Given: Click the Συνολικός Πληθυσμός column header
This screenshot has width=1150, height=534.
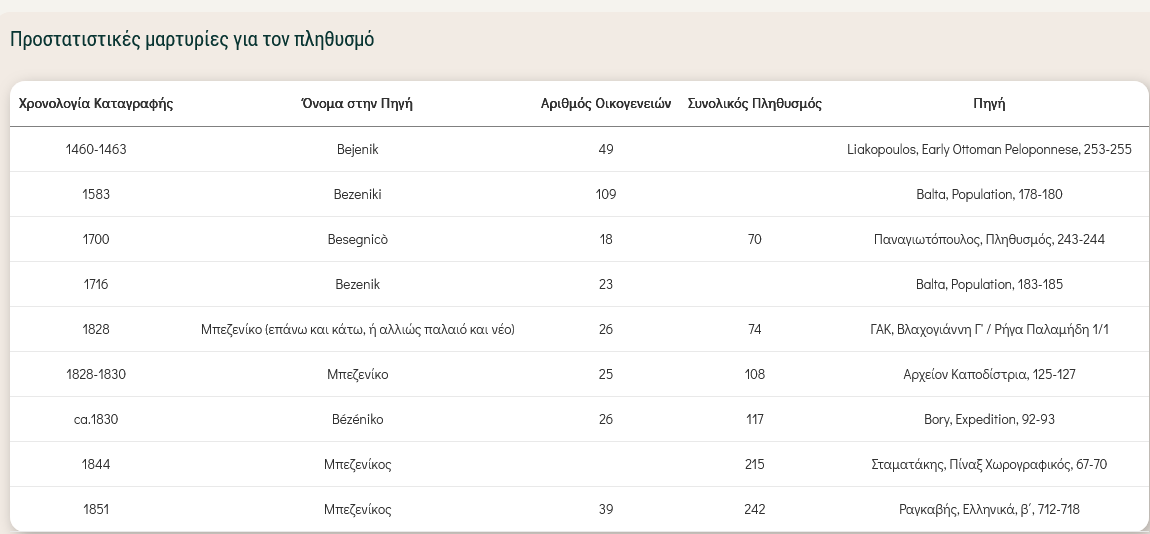Looking at the screenshot, I should (x=754, y=104).
